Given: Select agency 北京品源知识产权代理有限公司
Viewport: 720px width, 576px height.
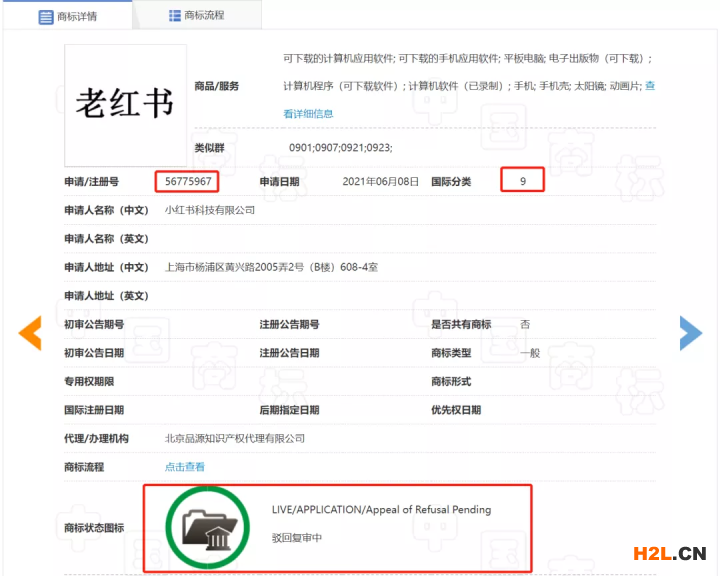Looking at the screenshot, I should 235,438.
